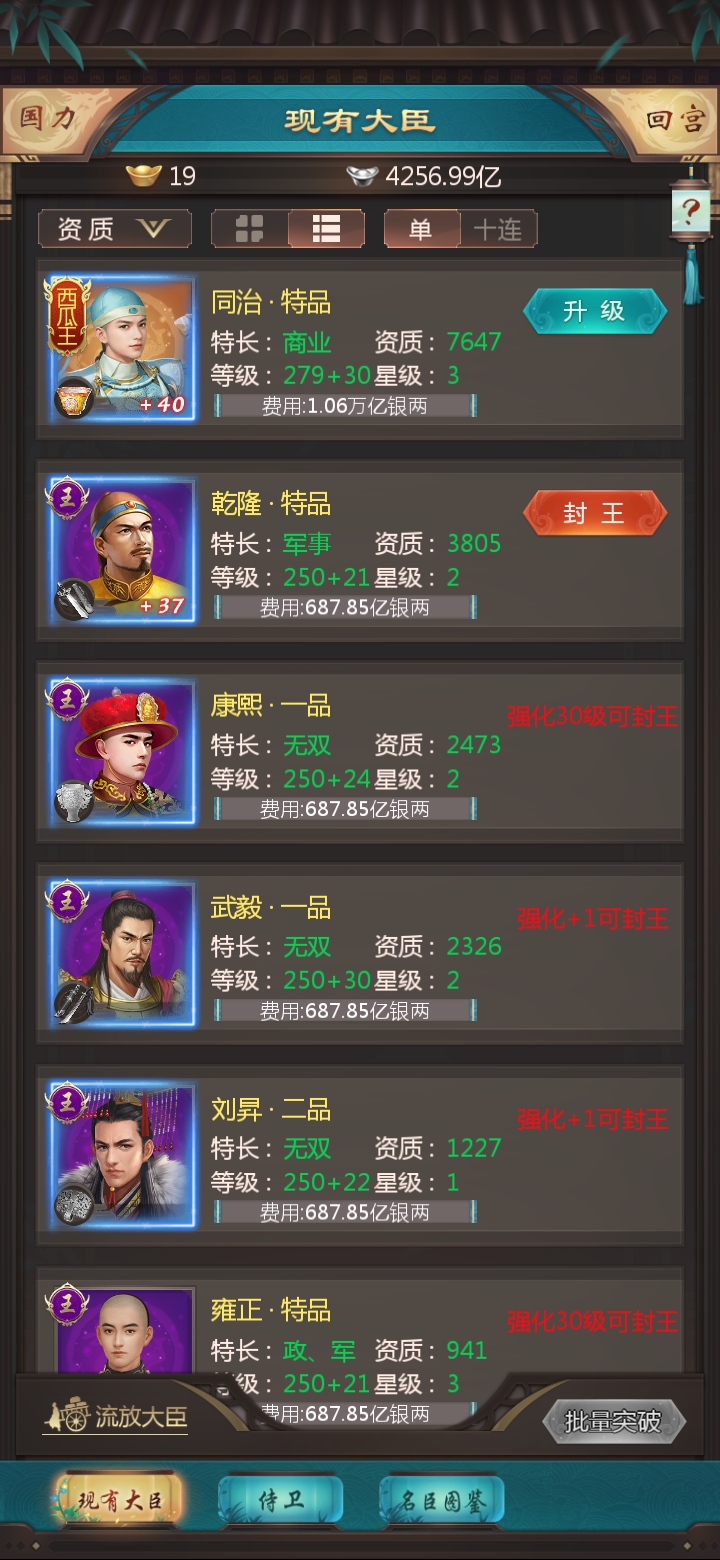Switch to grid view layout icon
Viewport: 720px width, 1560px height.
pyautogui.click(x=249, y=229)
